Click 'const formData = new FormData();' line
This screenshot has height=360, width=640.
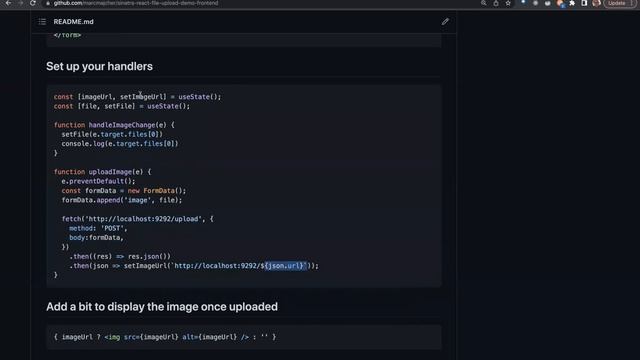coord(124,191)
